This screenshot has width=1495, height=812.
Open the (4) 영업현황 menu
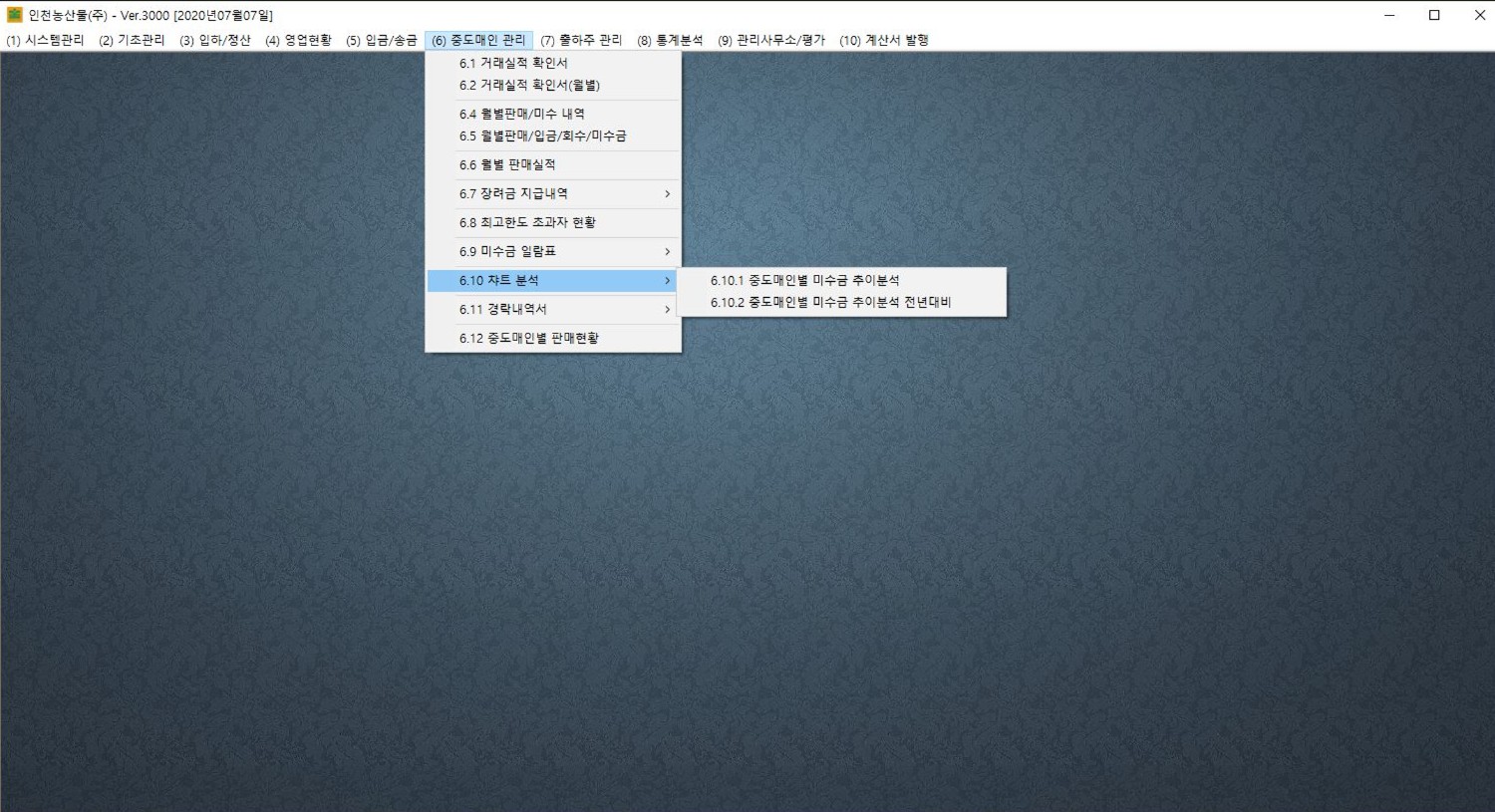pos(298,40)
